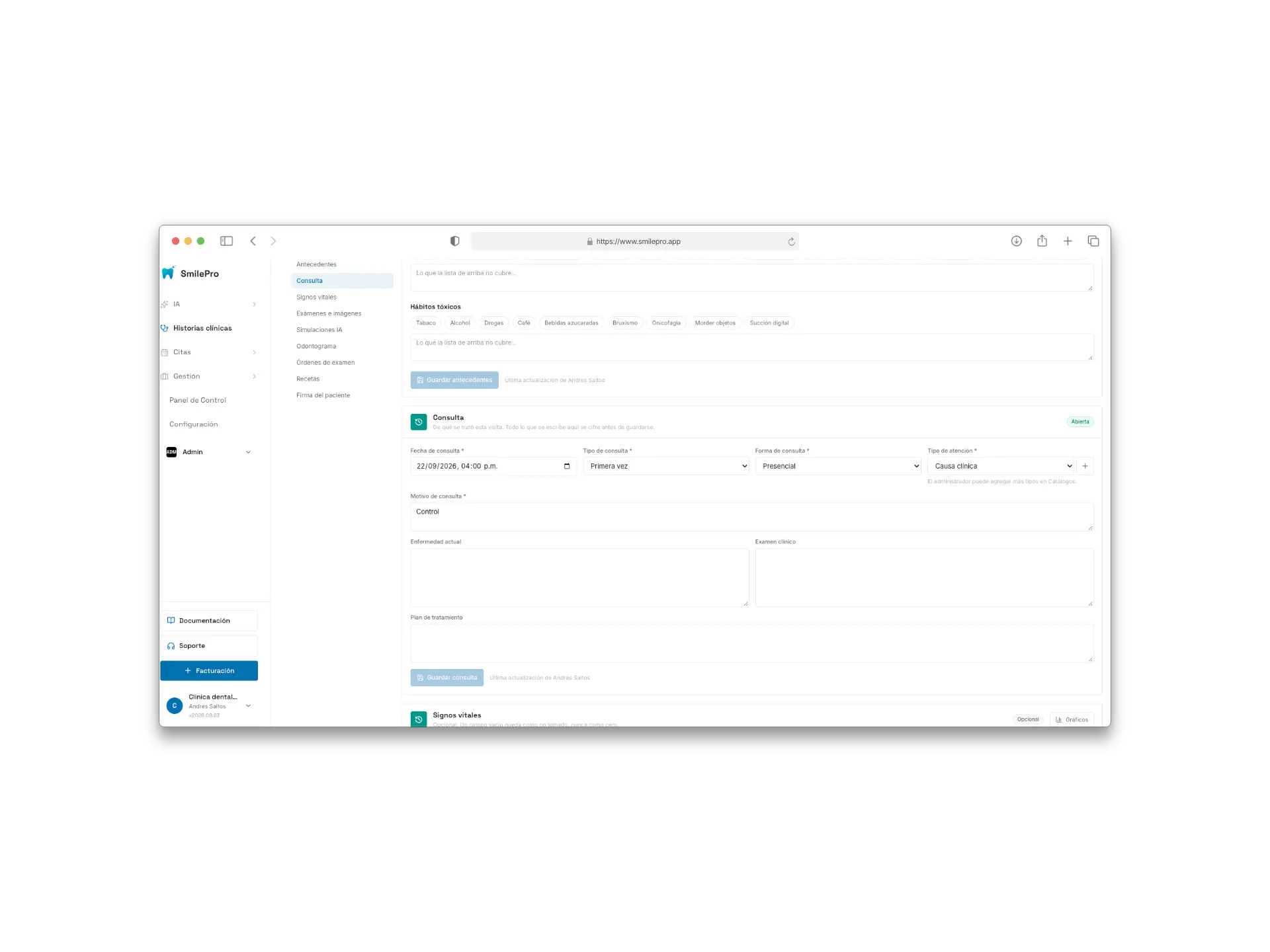
Task: Go forward with the browser forward arrow
Action: click(273, 241)
